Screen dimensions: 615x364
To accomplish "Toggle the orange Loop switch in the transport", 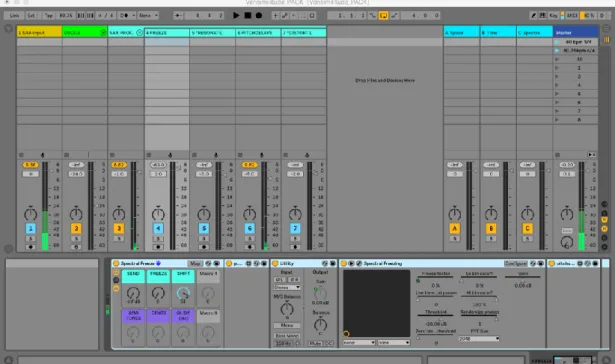I will (383, 15).
